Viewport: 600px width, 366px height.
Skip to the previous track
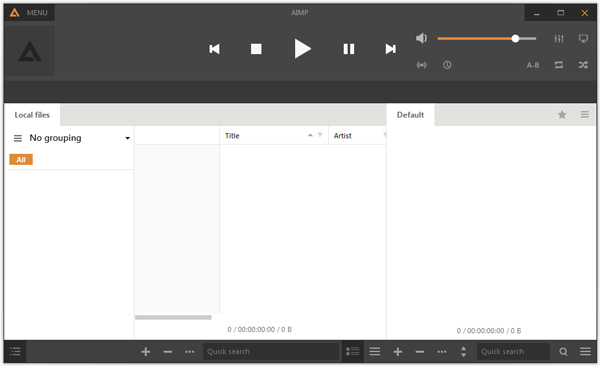click(x=214, y=49)
